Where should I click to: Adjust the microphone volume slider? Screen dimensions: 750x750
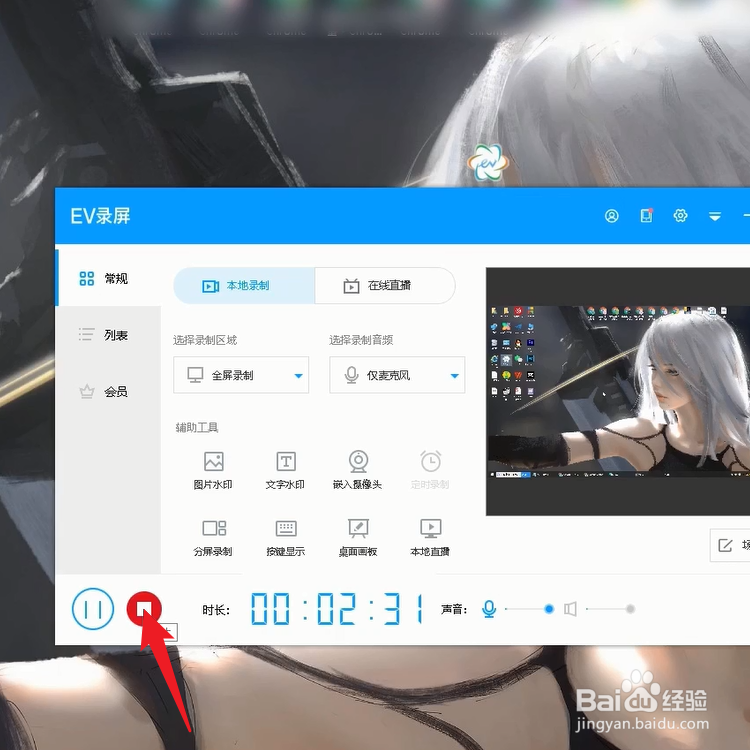click(529, 609)
